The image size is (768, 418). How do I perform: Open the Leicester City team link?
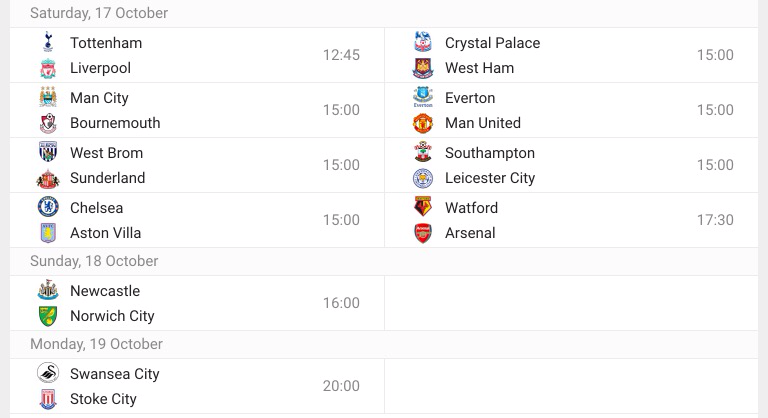[490, 178]
